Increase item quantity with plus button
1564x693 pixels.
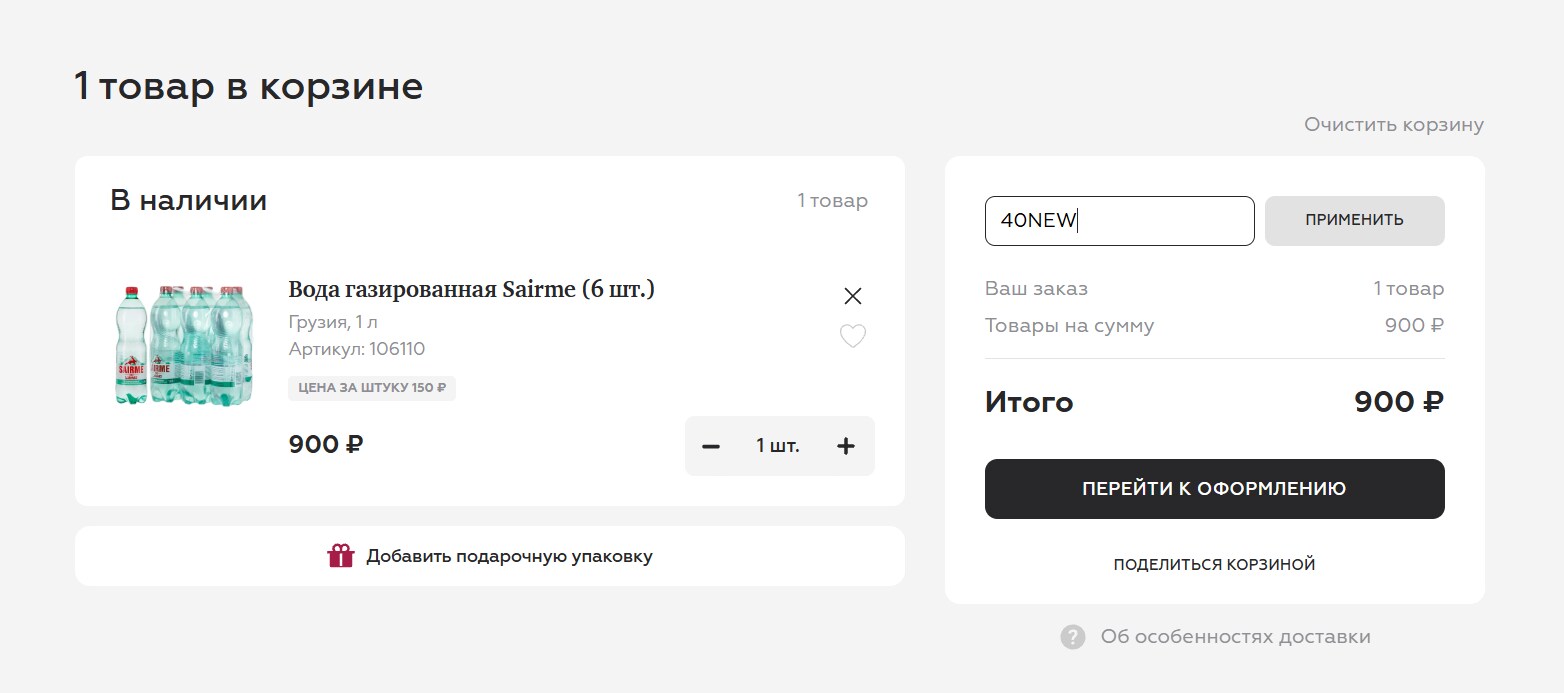pos(845,446)
